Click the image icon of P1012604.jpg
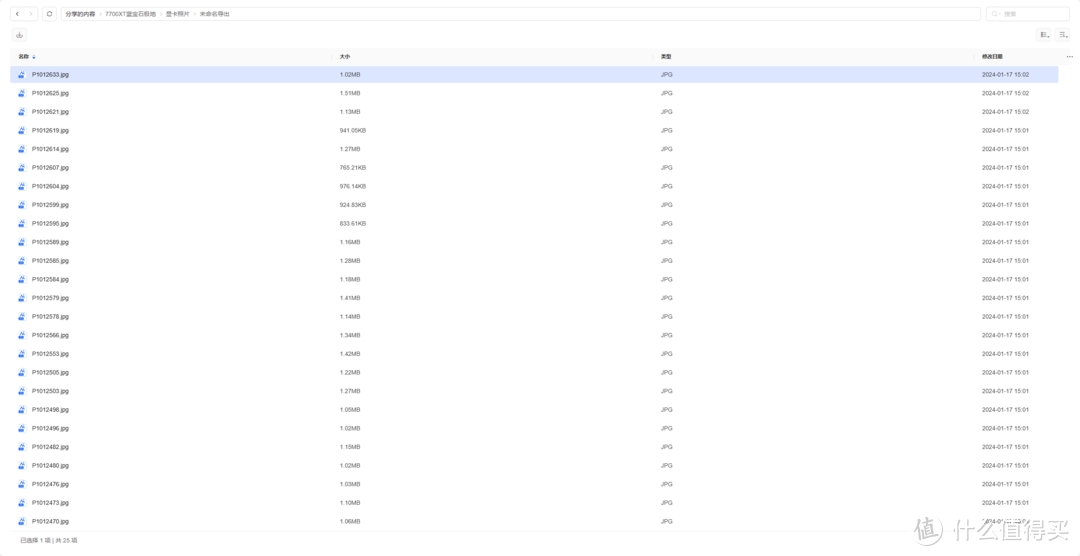Viewport: 1080px width, 556px height. 22,186
